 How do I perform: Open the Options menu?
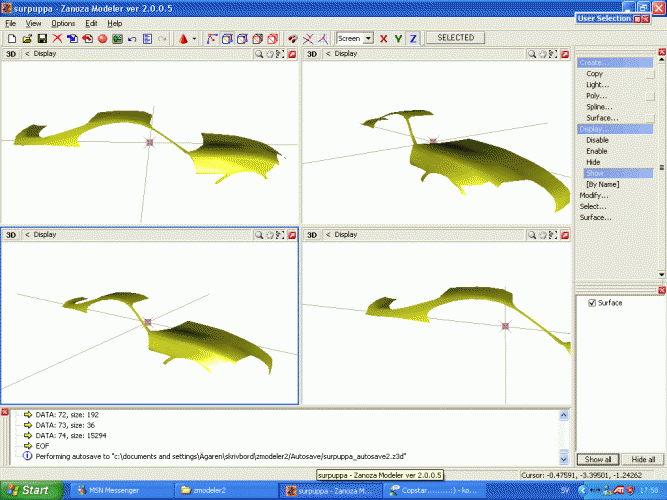[x=63, y=22]
